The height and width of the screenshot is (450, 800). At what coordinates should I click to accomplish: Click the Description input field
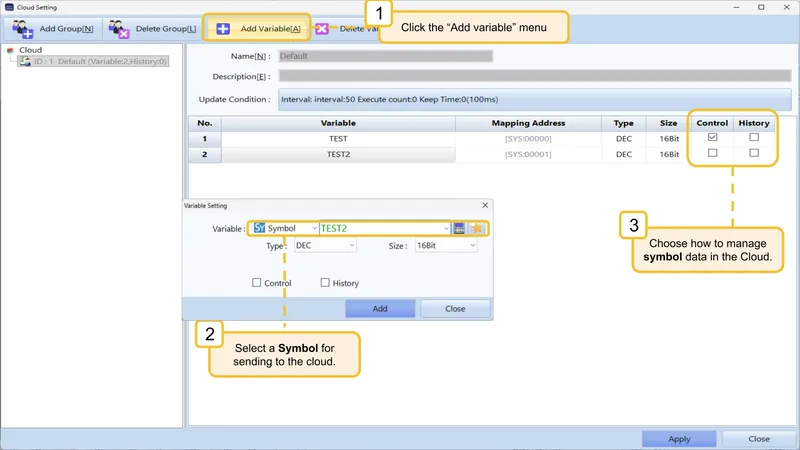pyautogui.click(x=535, y=76)
